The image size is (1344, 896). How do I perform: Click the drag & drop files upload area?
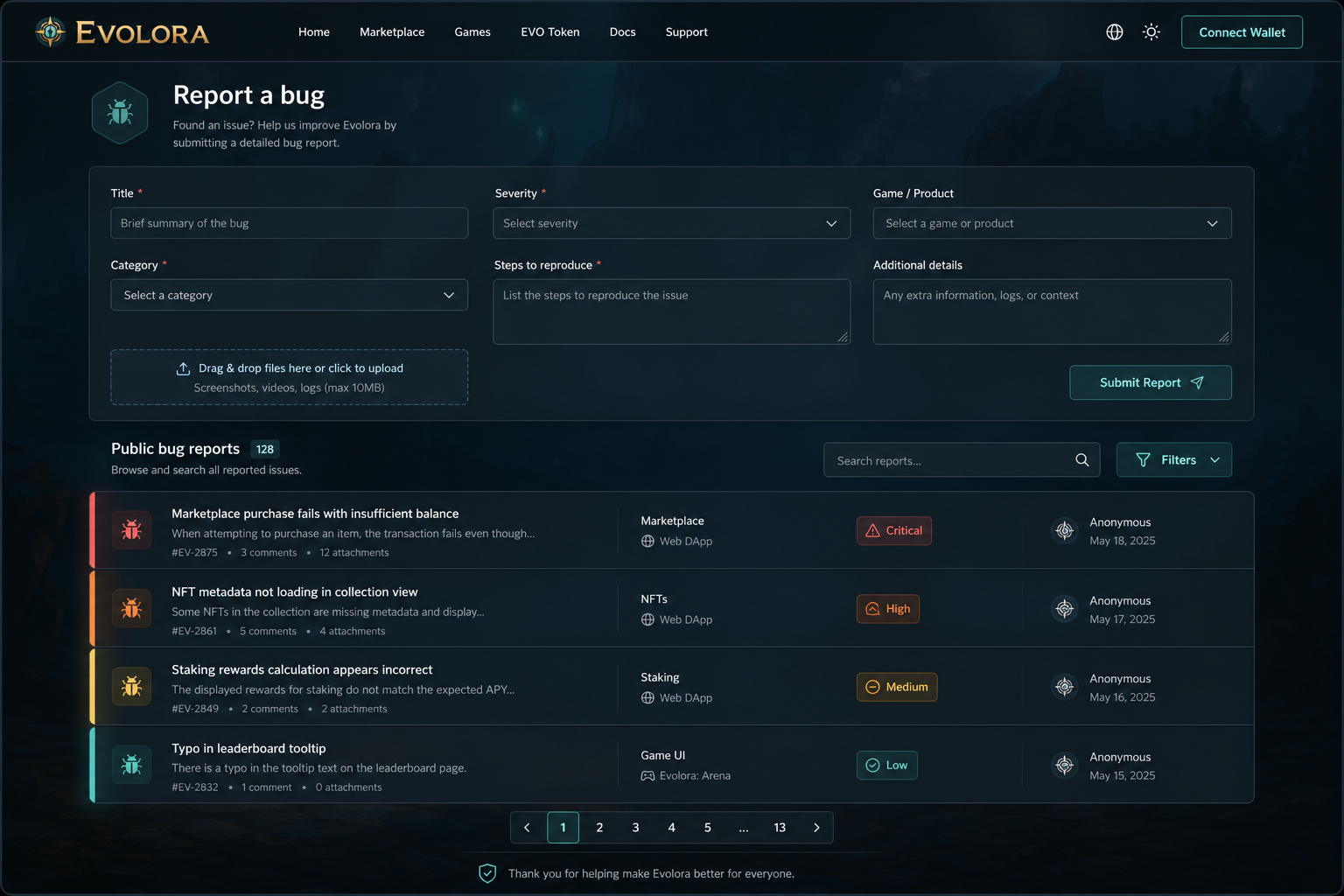290,377
